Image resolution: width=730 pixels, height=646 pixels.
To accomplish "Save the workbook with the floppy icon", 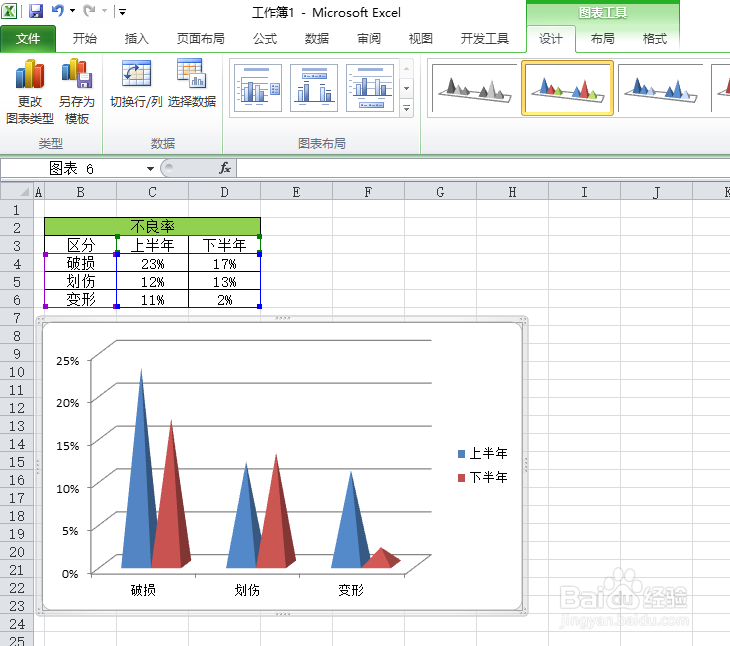I will (x=36, y=11).
